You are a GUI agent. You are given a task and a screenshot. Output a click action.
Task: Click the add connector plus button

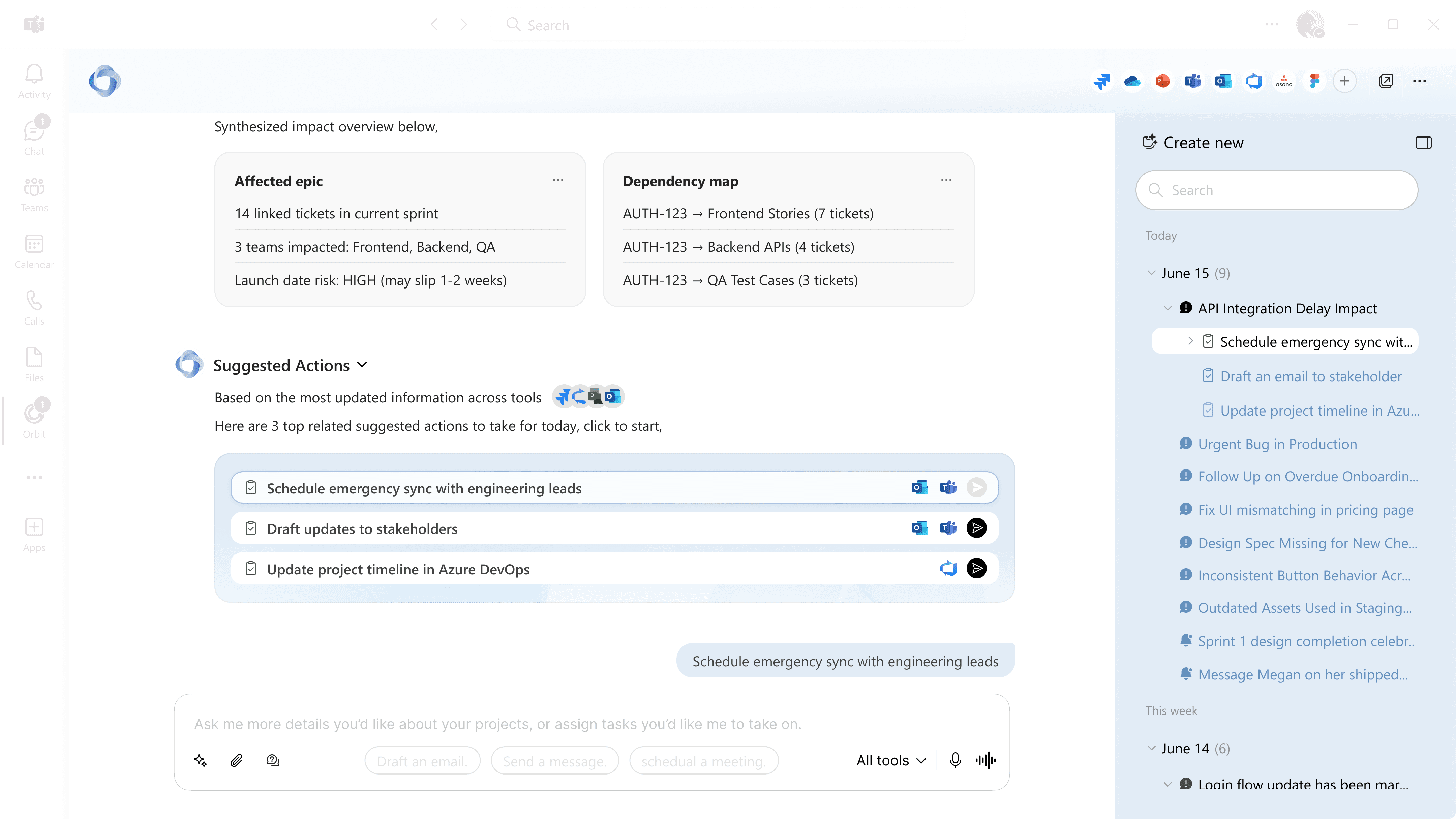(x=1344, y=81)
